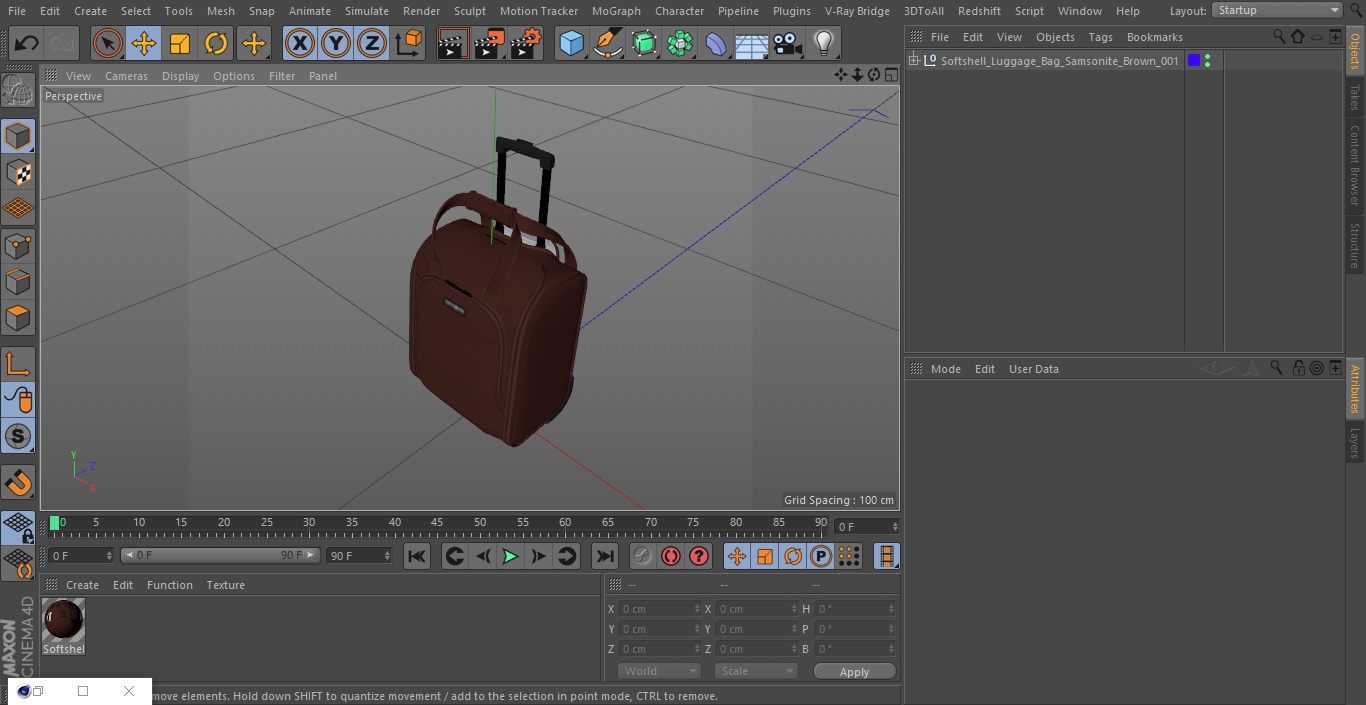The height and width of the screenshot is (705, 1366).
Task: Open Edit Render Settings
Action: pos(526,44)
